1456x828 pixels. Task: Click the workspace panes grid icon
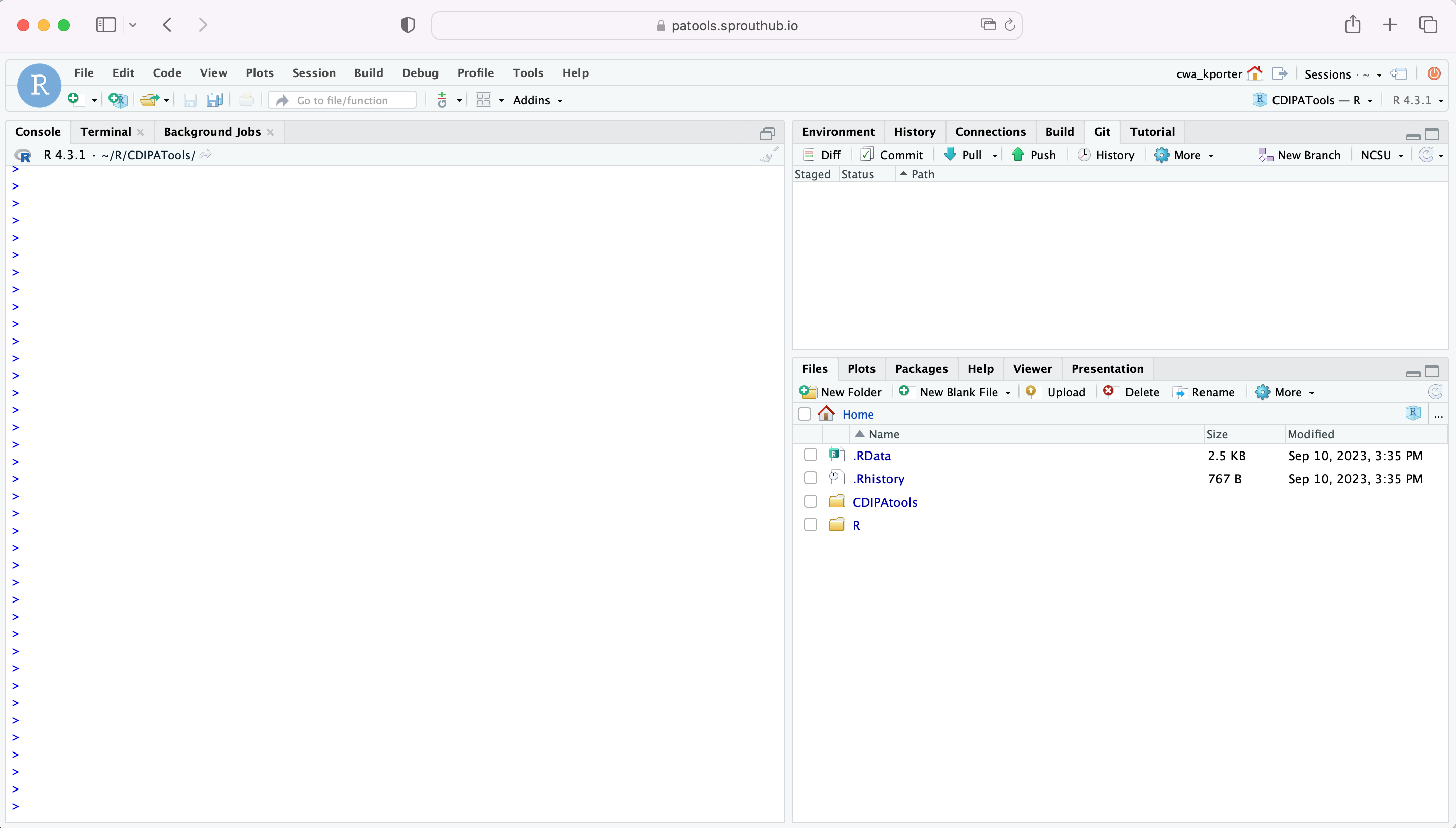(x=484, y=100)
